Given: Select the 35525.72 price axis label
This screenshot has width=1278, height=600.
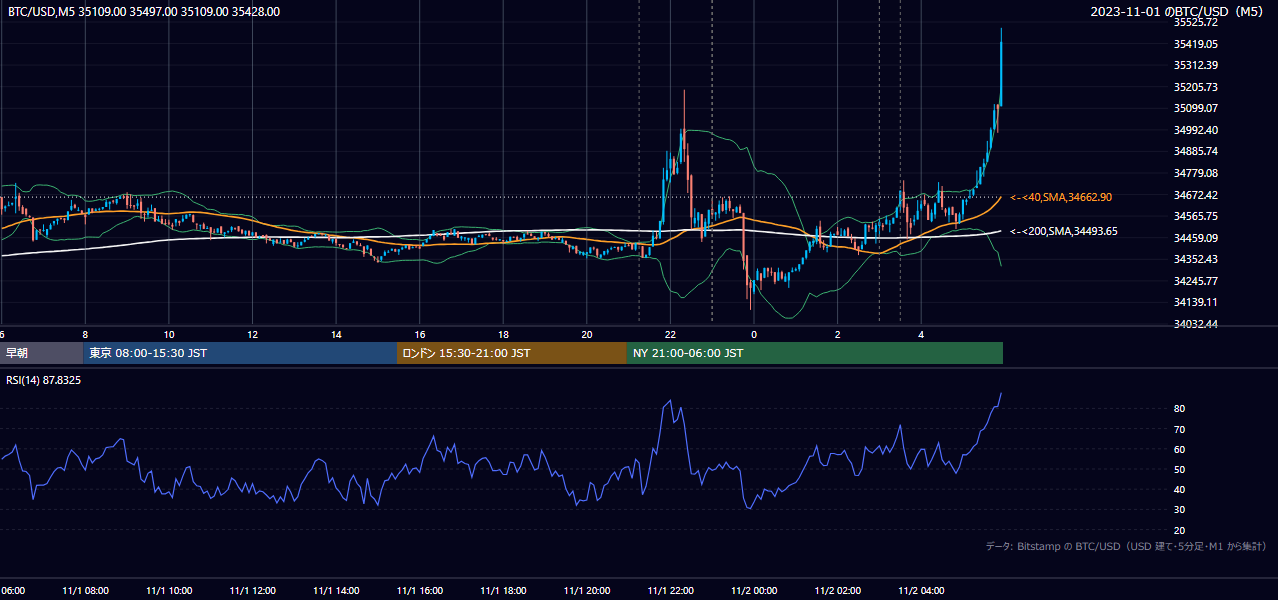Looking at the screenshot, I should pos(1196,22).
